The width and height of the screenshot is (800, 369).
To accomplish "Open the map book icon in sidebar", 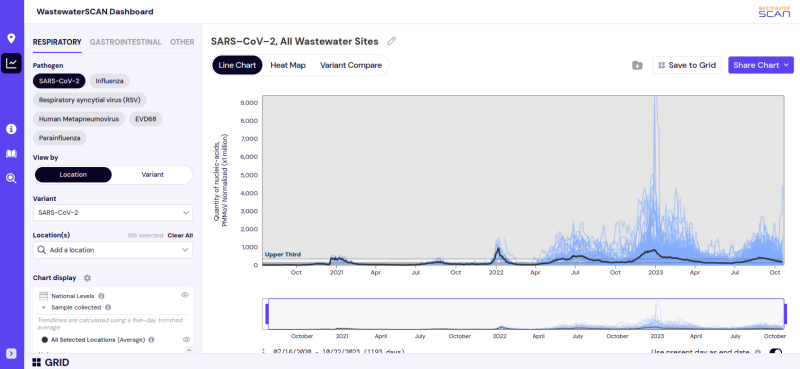I will 11,154.
